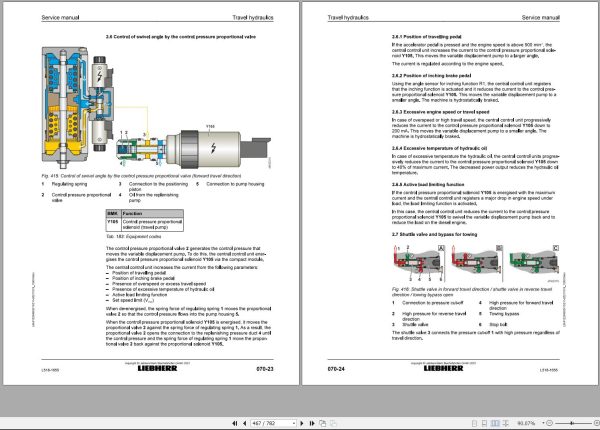600x430 pixels.
Task: Jump to the last page
Action: 312,423
